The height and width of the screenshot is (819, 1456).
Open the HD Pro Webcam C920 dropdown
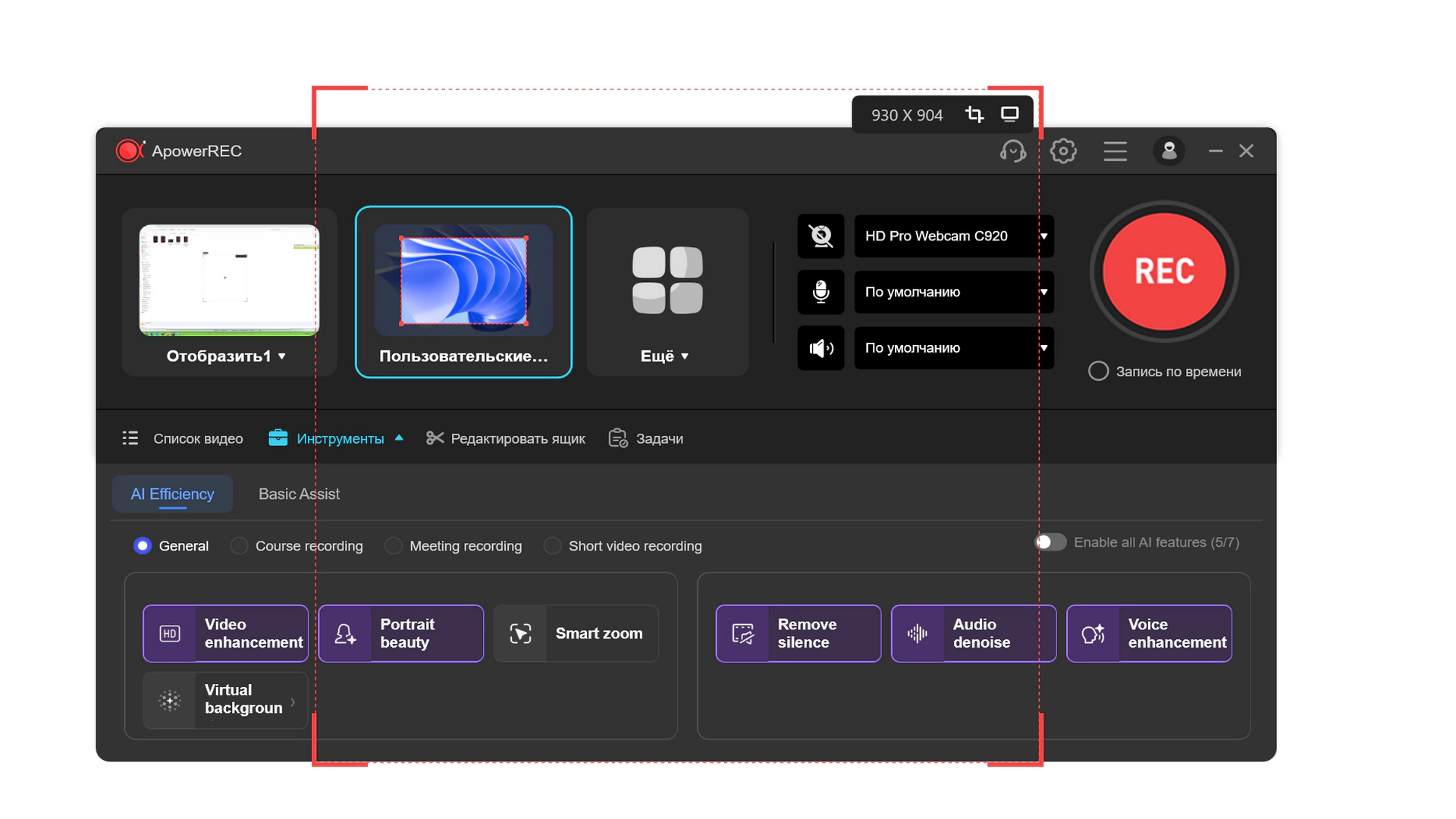pos(954,236)
